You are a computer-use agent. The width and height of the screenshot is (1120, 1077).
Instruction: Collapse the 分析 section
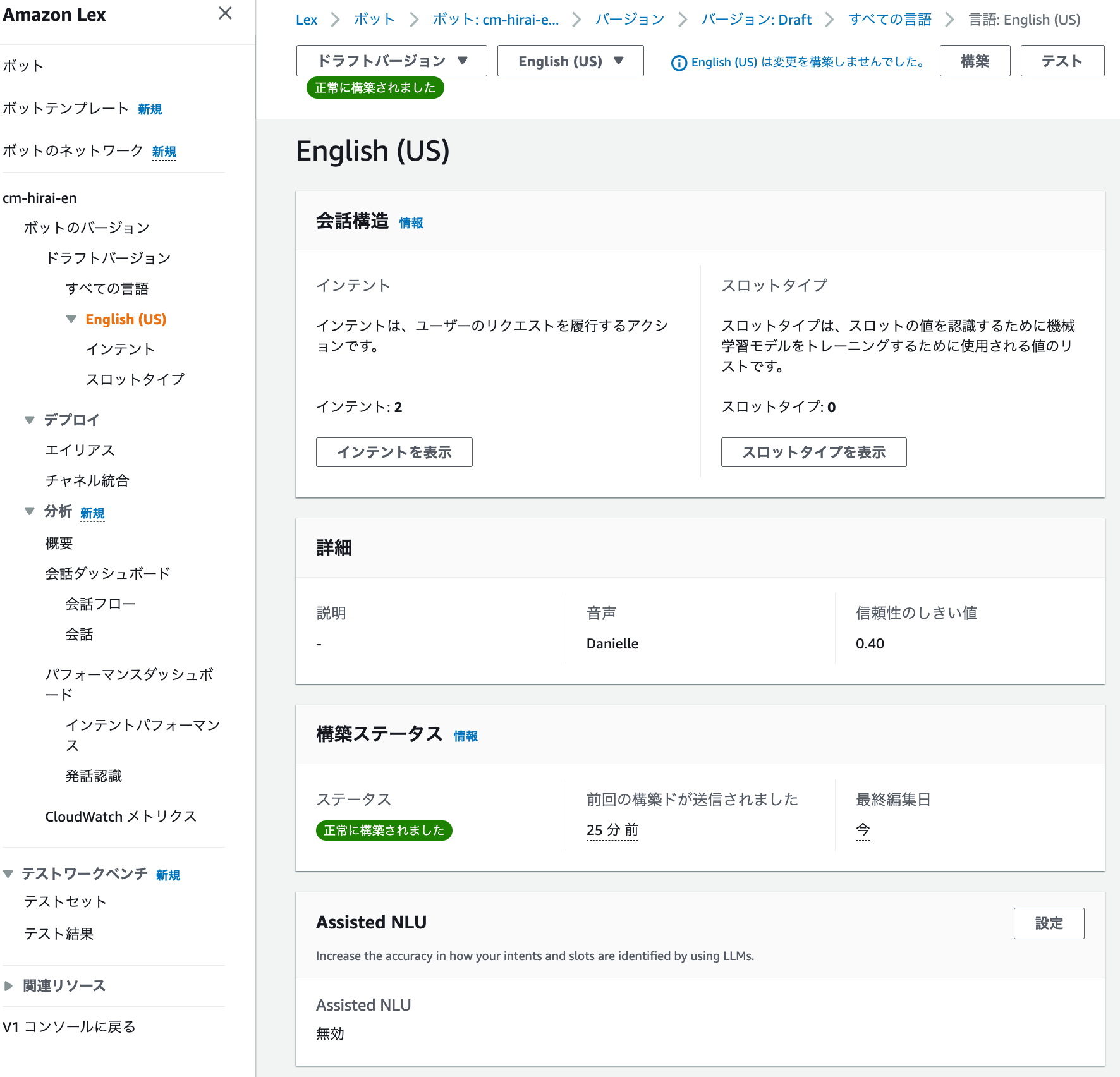tap(30, 511)
